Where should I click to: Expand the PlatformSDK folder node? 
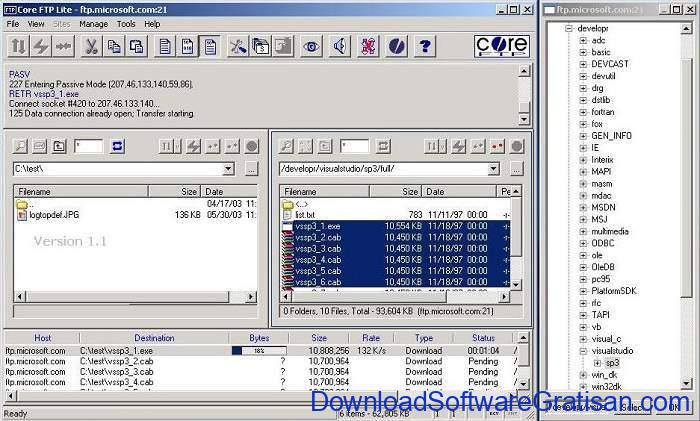(583, 291)
